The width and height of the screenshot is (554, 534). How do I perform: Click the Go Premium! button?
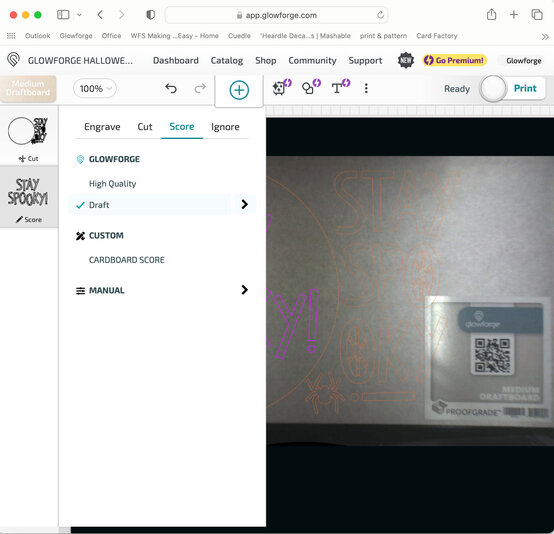(454, 60)
